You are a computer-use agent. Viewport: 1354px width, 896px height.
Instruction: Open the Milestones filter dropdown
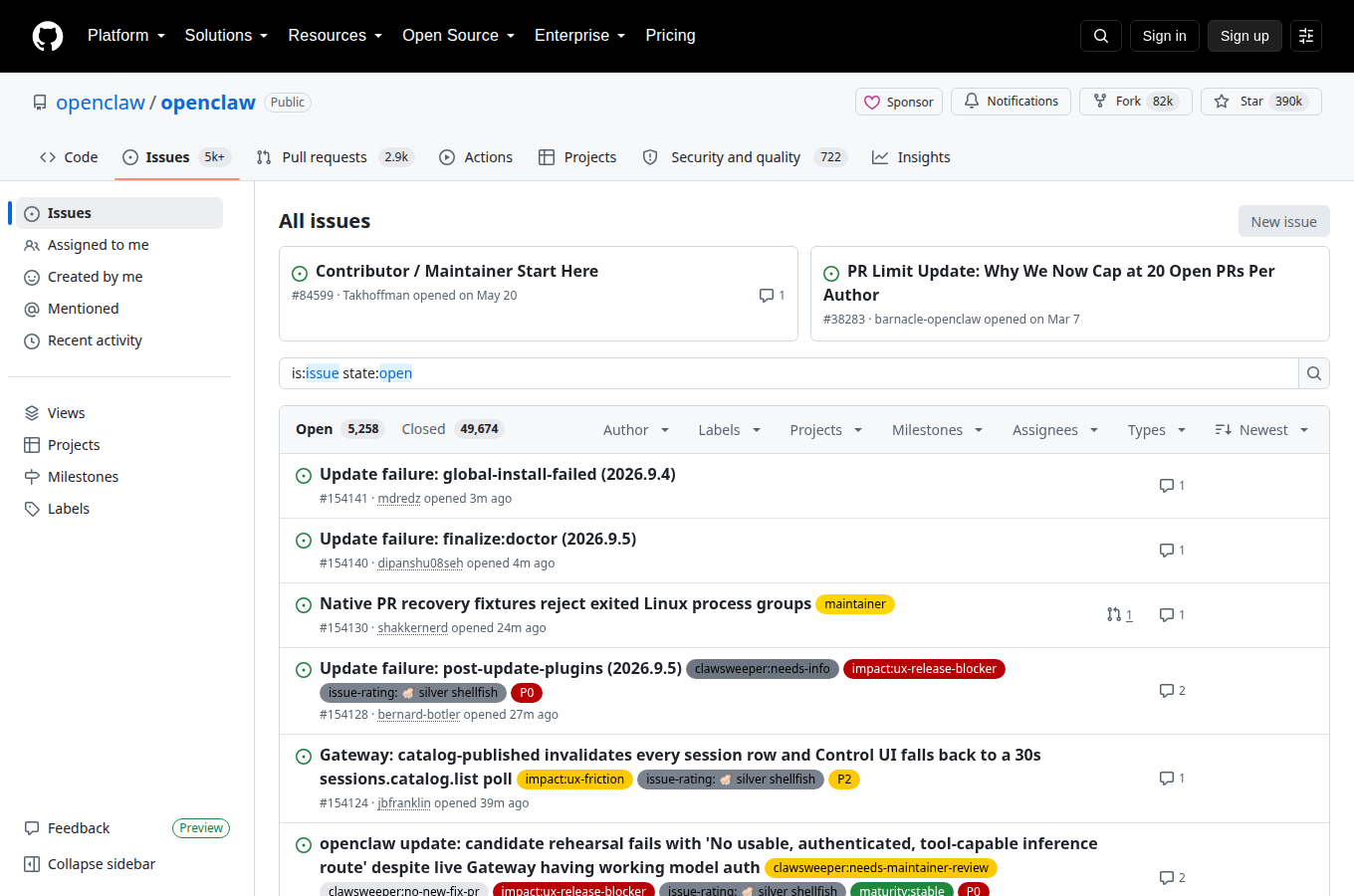click(x=938, y=430)
